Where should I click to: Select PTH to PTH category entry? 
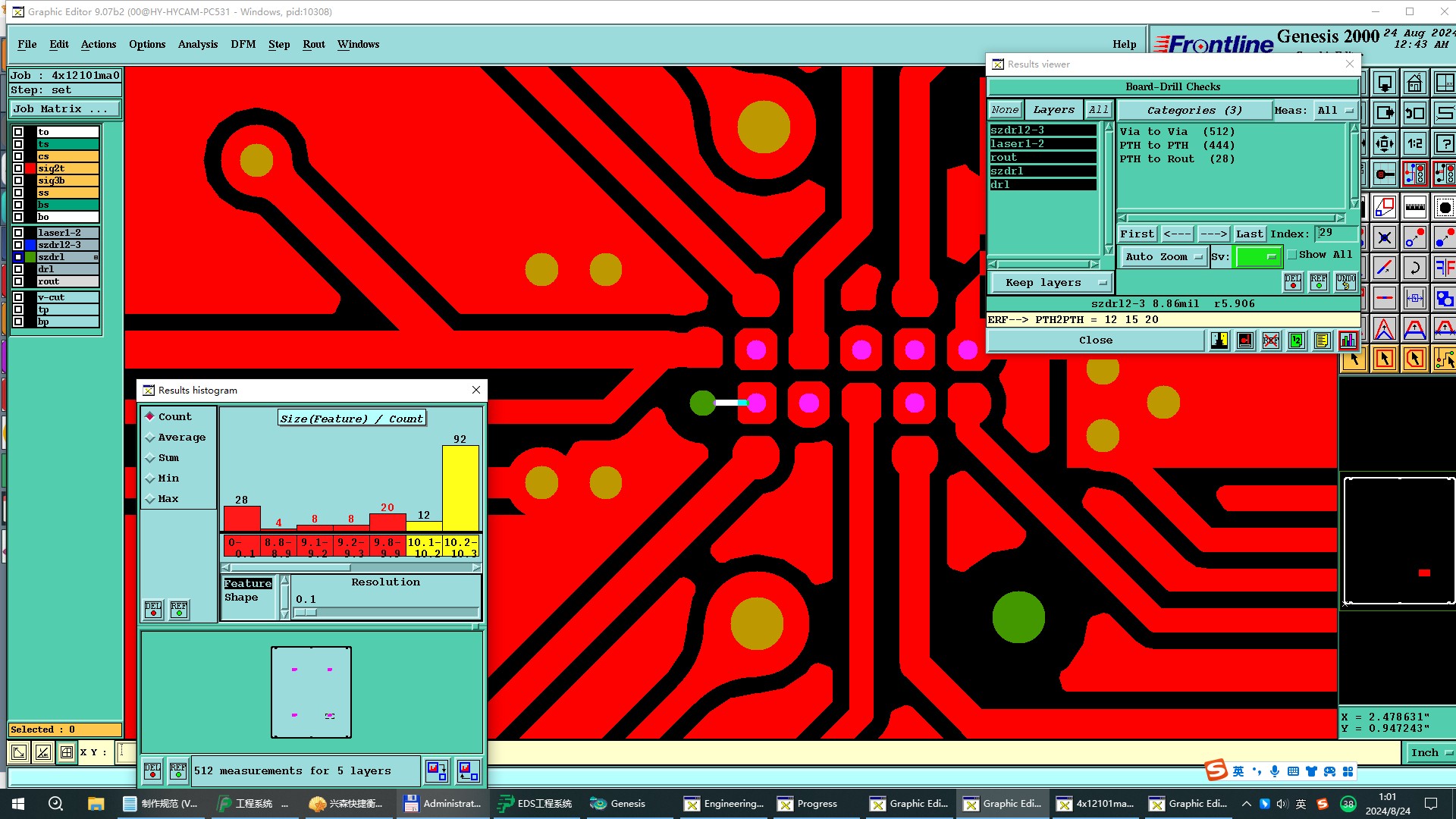point(1177,146)
